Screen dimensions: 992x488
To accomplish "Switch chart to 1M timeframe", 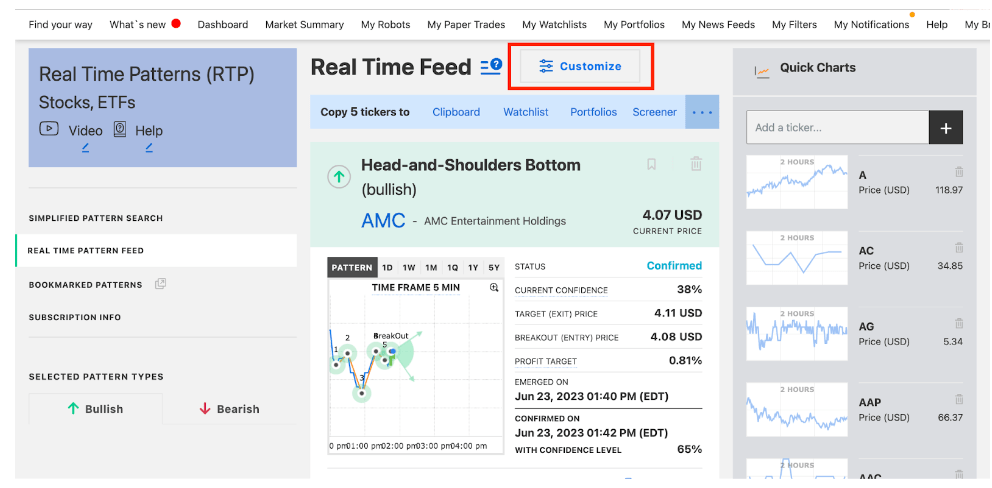I will pyautogui.click(x=431, y=267).
